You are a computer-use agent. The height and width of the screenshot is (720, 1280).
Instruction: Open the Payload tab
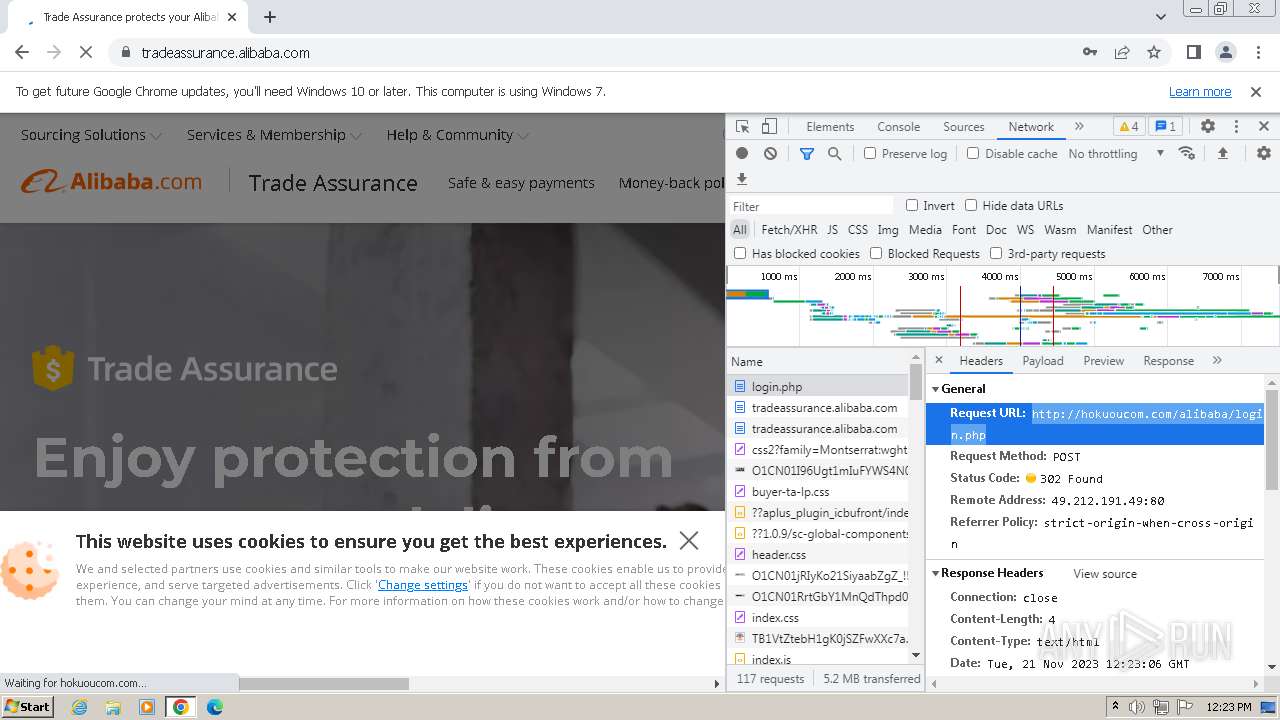pyautogui.click(x=1043, y=361)
